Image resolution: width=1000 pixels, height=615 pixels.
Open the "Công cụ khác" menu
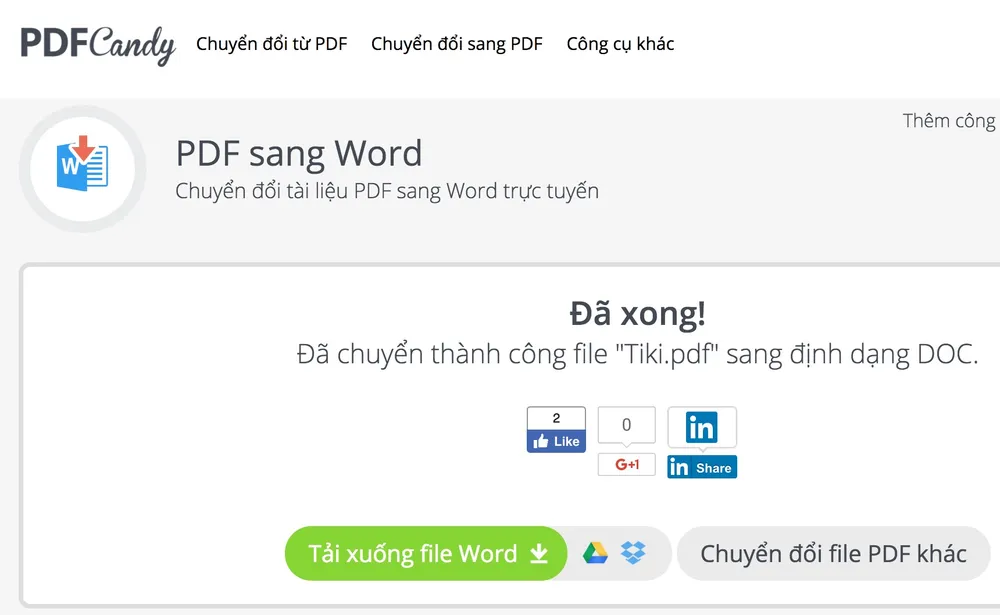point(620,44)
